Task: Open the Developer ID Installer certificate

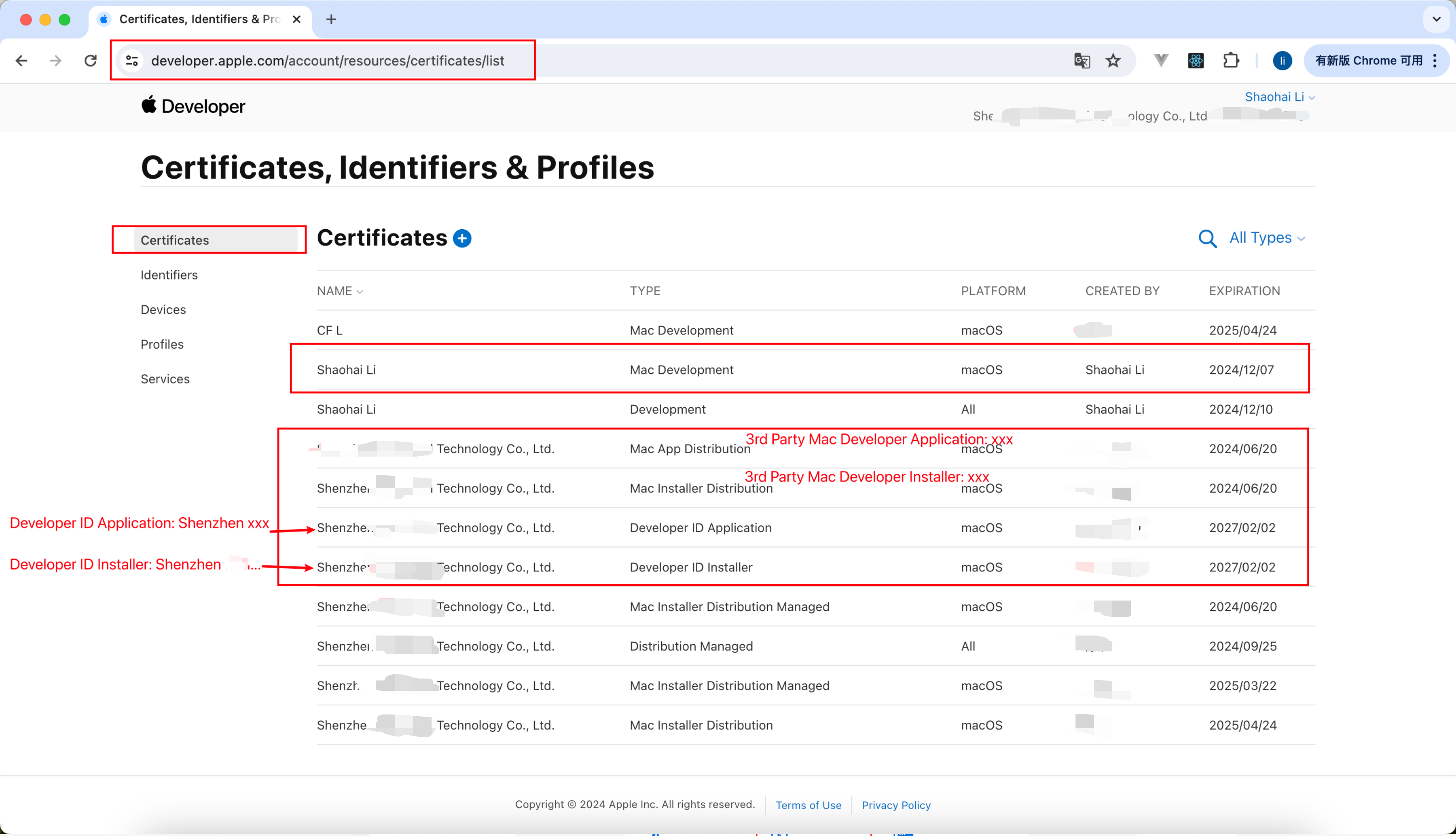Action: pyautogui.click(x=815, y=567)
